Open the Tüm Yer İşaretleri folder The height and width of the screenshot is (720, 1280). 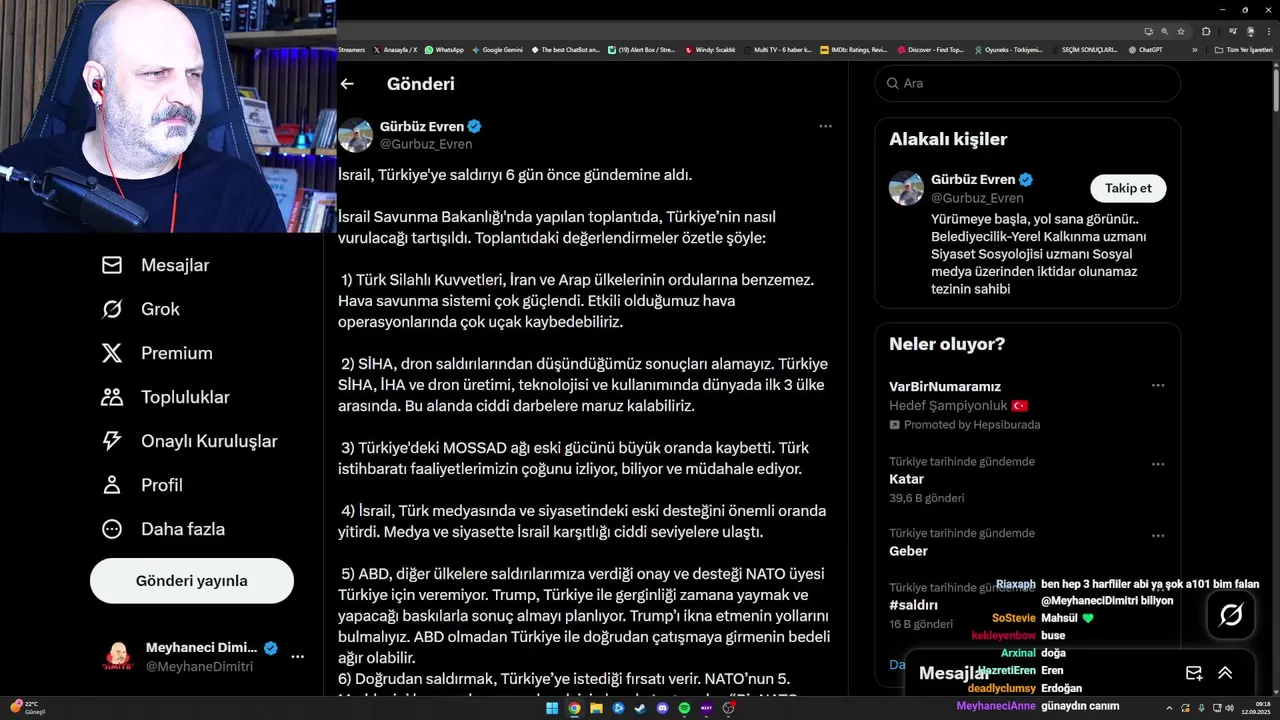1241,49
